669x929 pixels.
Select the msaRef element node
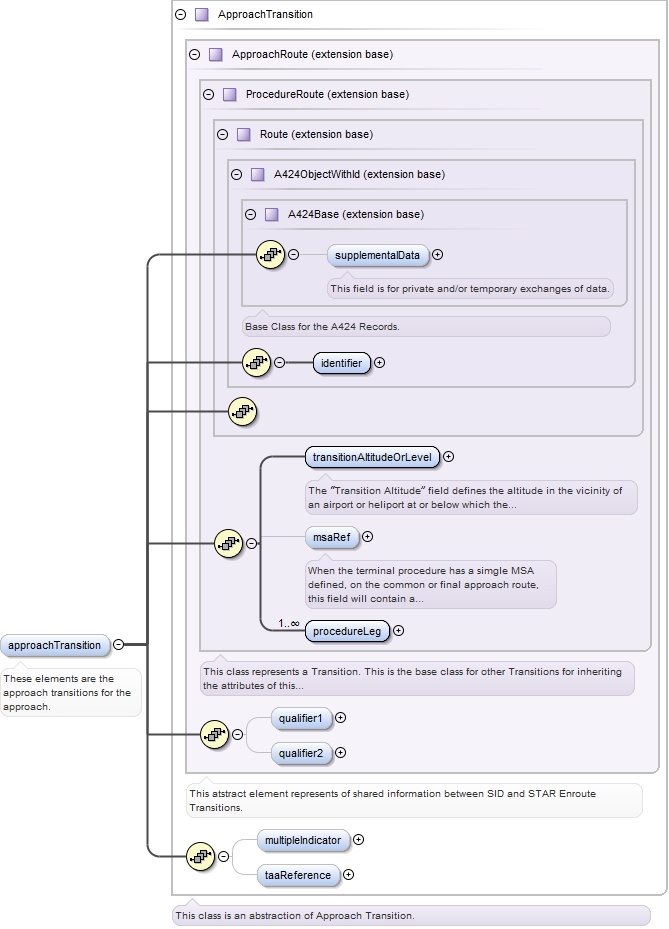point(332,537)
